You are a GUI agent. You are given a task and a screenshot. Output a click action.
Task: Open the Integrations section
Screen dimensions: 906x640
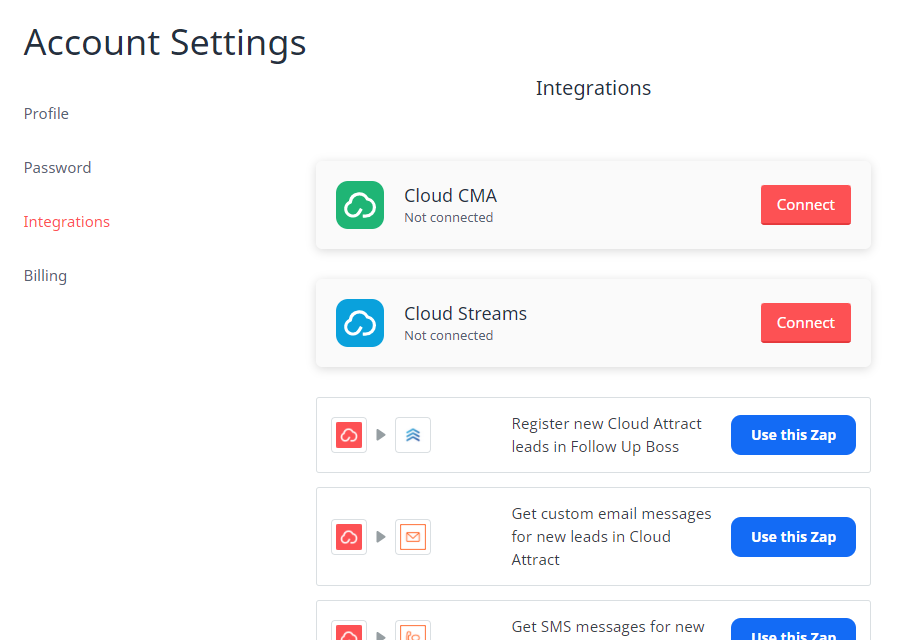(x=66, y=221)
